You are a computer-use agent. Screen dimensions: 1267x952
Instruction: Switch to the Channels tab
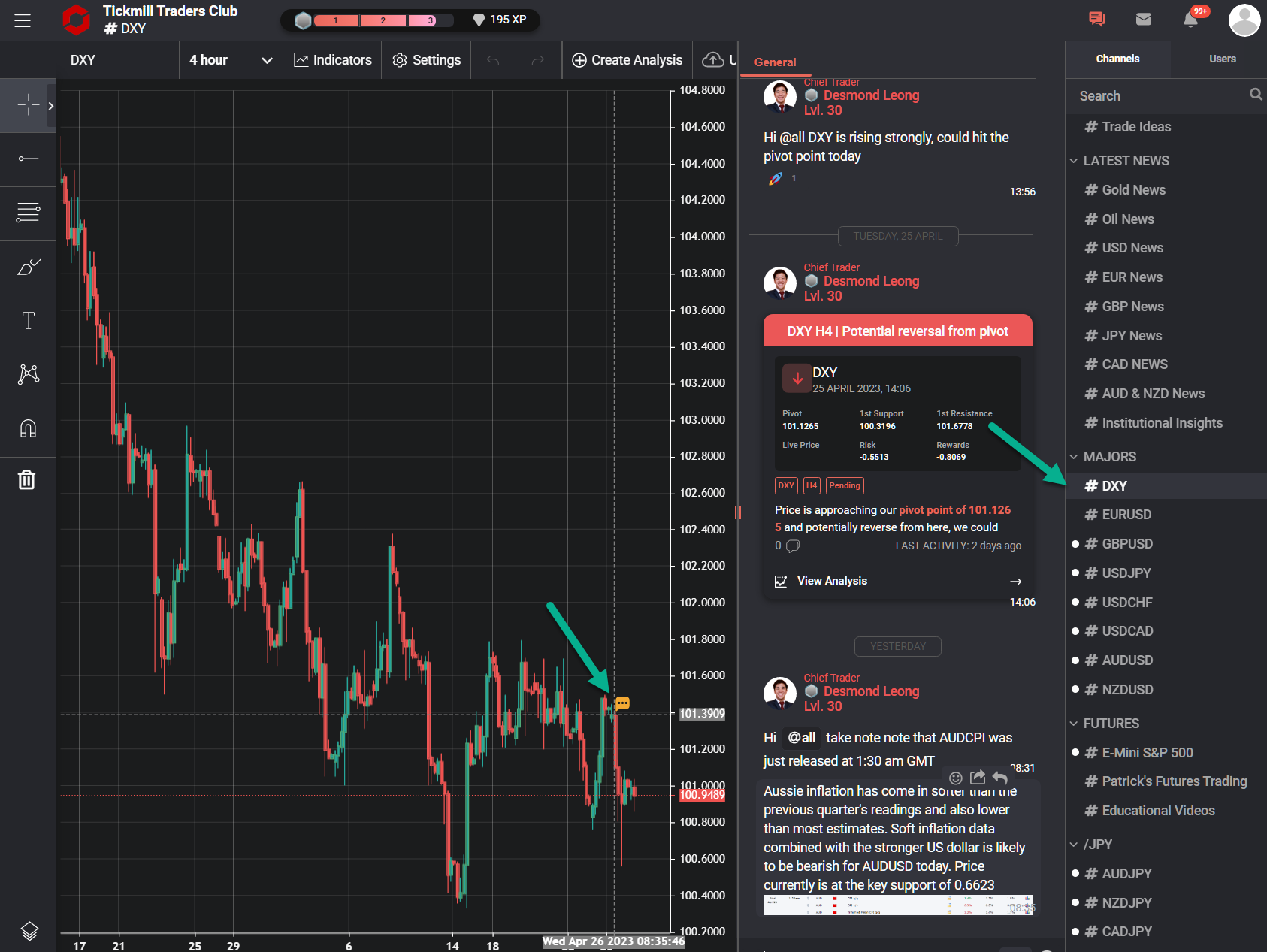(x=1117, y=59)
